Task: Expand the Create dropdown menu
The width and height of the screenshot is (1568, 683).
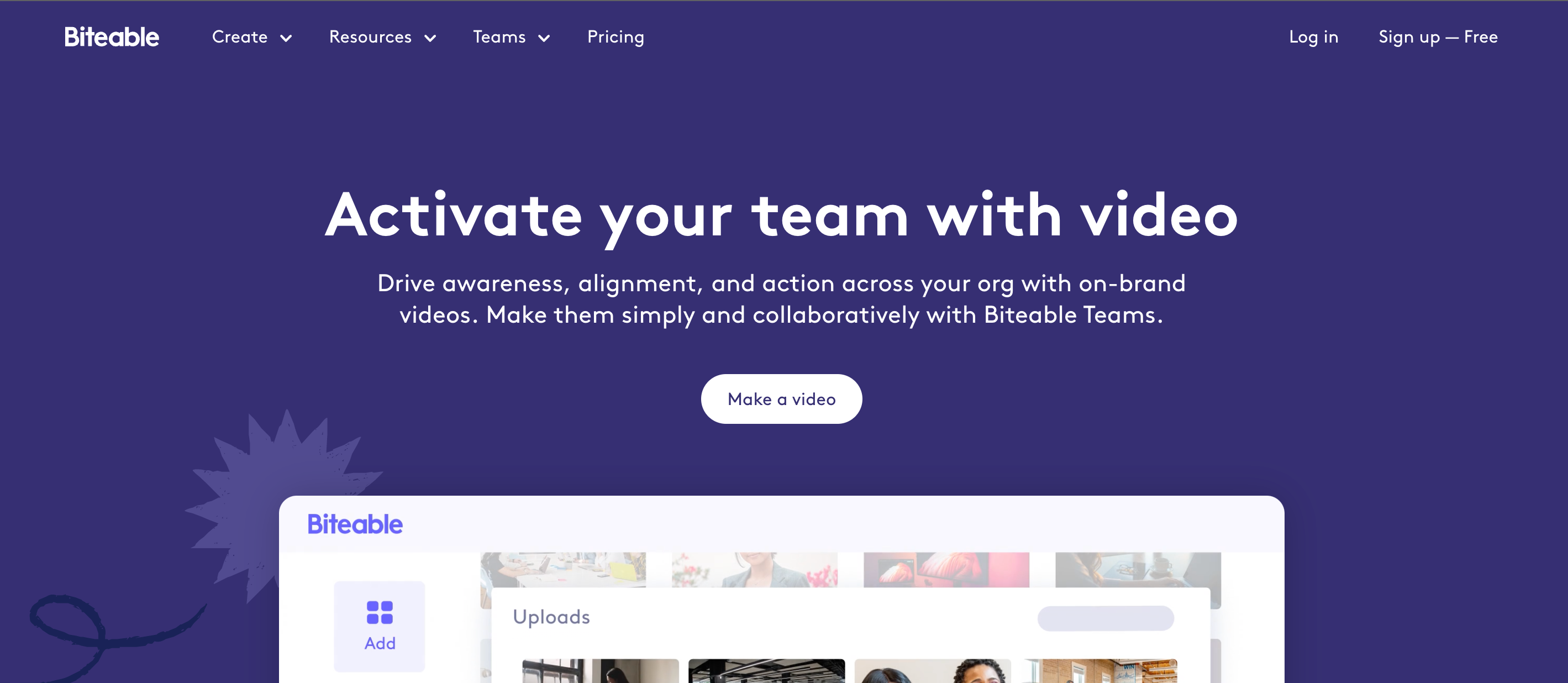Action: [x=249, y=37]
